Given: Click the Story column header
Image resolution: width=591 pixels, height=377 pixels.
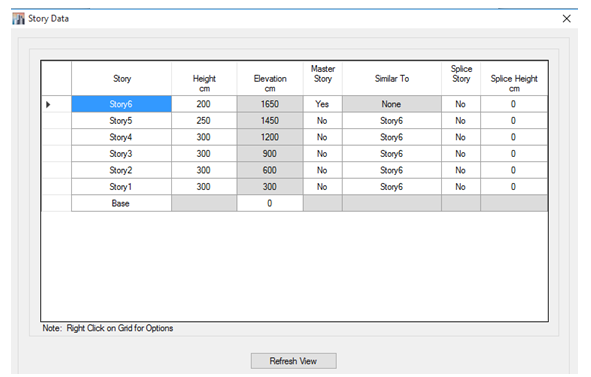Looking at the screenshot, I should coord(121,78).
